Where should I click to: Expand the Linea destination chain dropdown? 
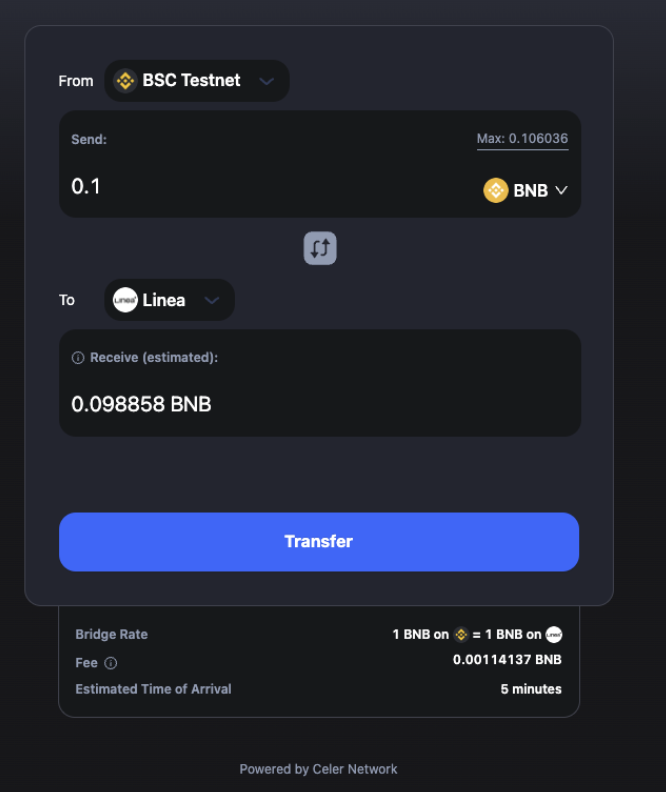[x=169, y=300]
